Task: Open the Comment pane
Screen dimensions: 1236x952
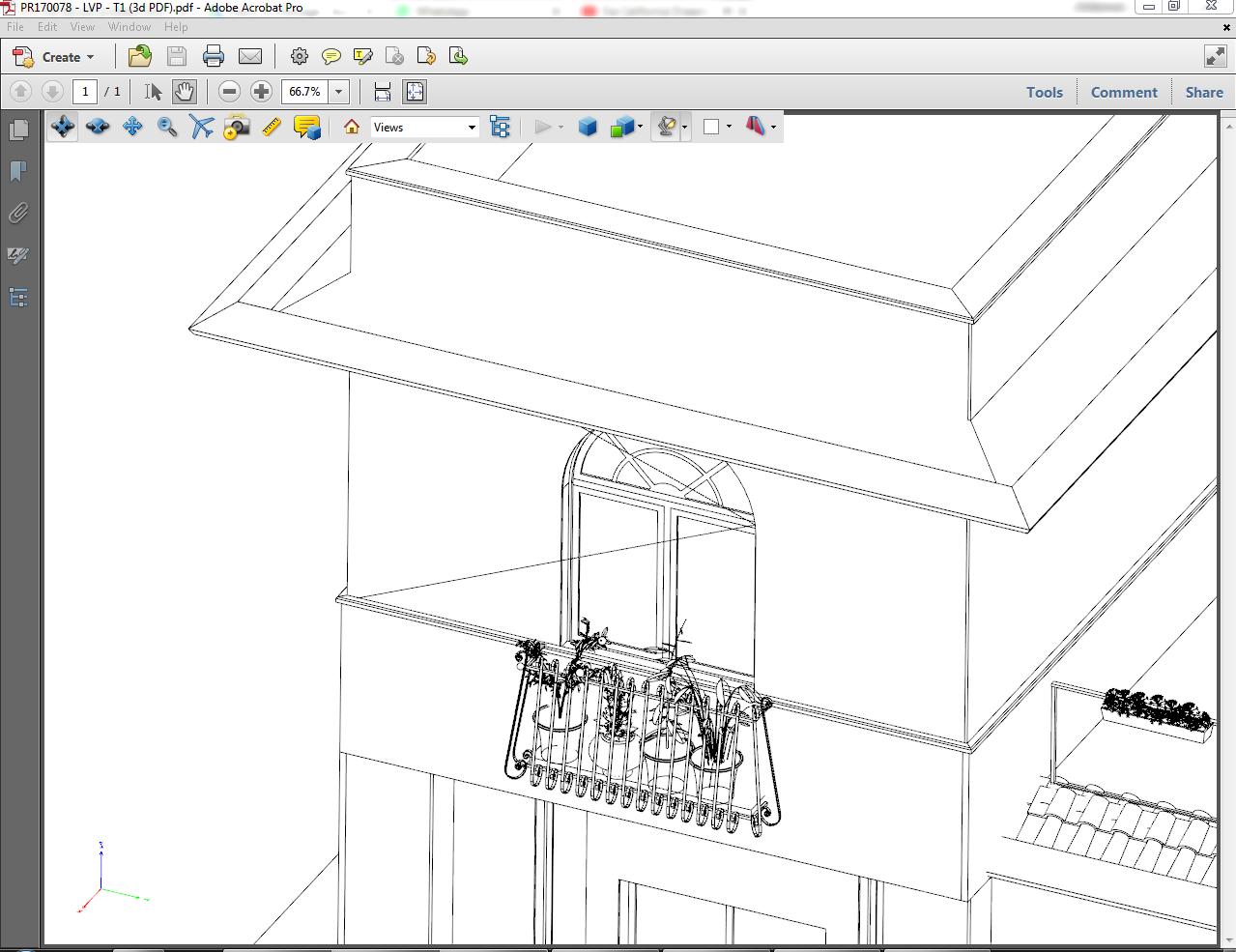Action: (1123, 92)
